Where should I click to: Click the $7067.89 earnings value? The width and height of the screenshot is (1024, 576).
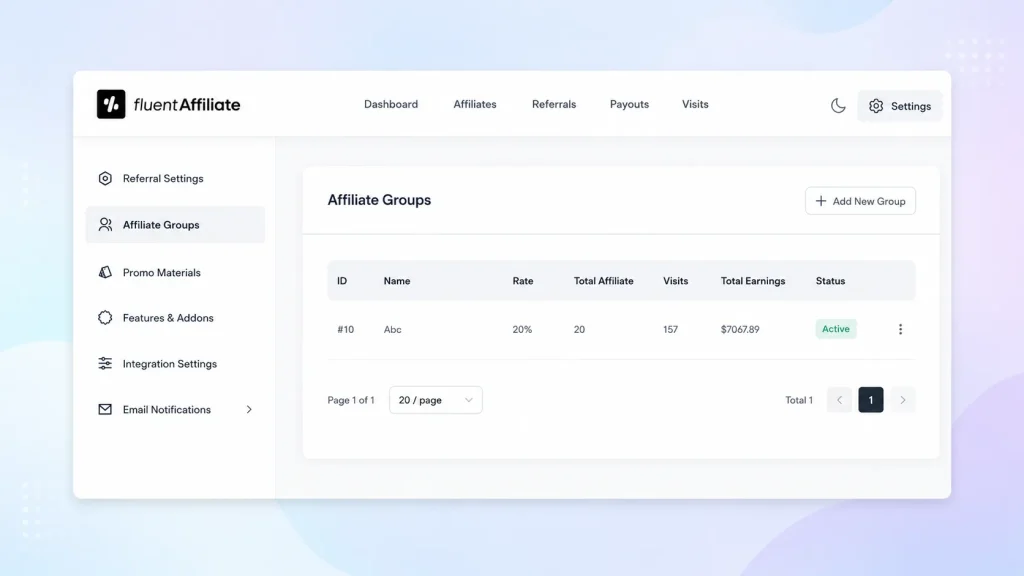click(740, 329)
